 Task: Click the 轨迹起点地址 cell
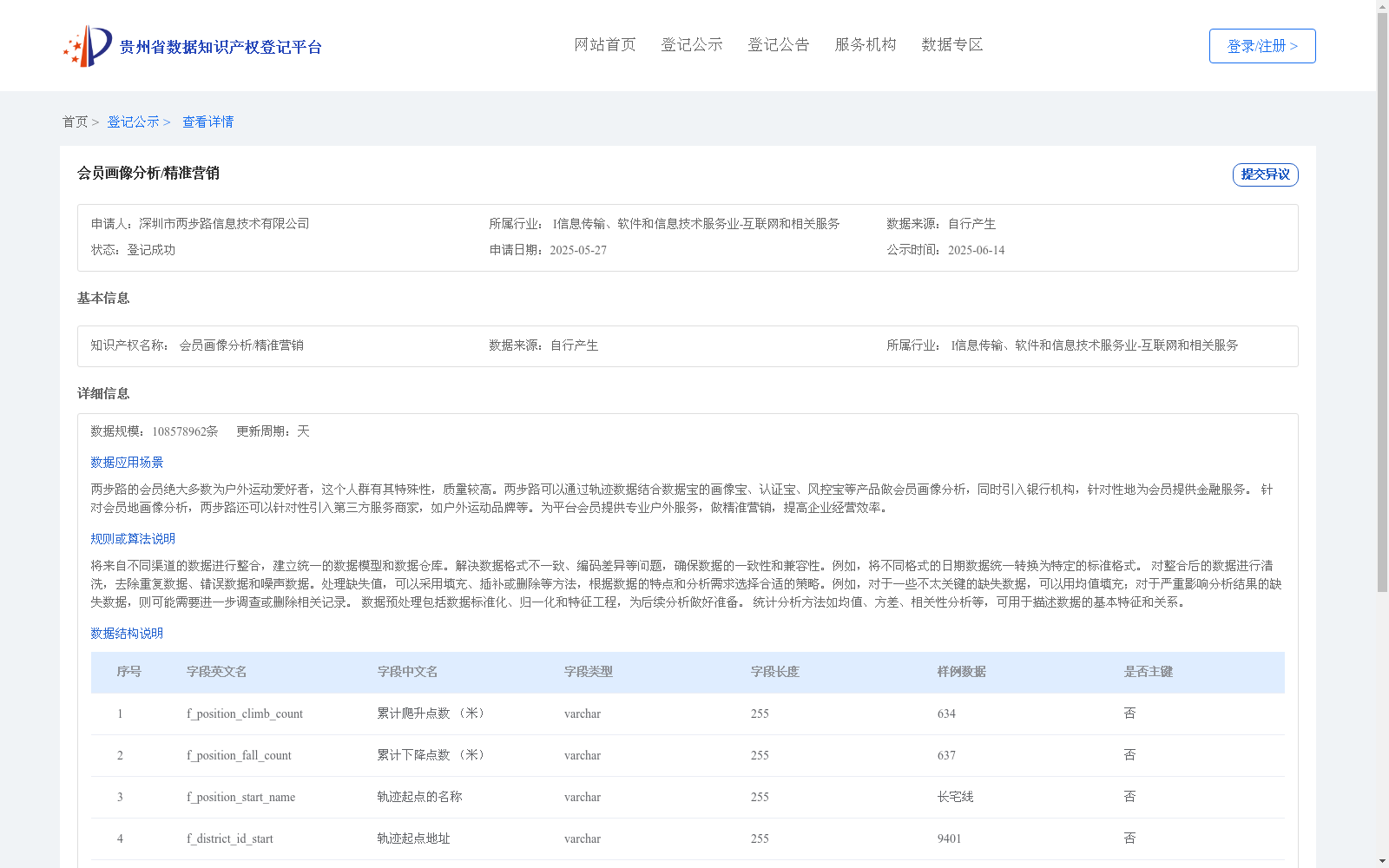(414, 838)
